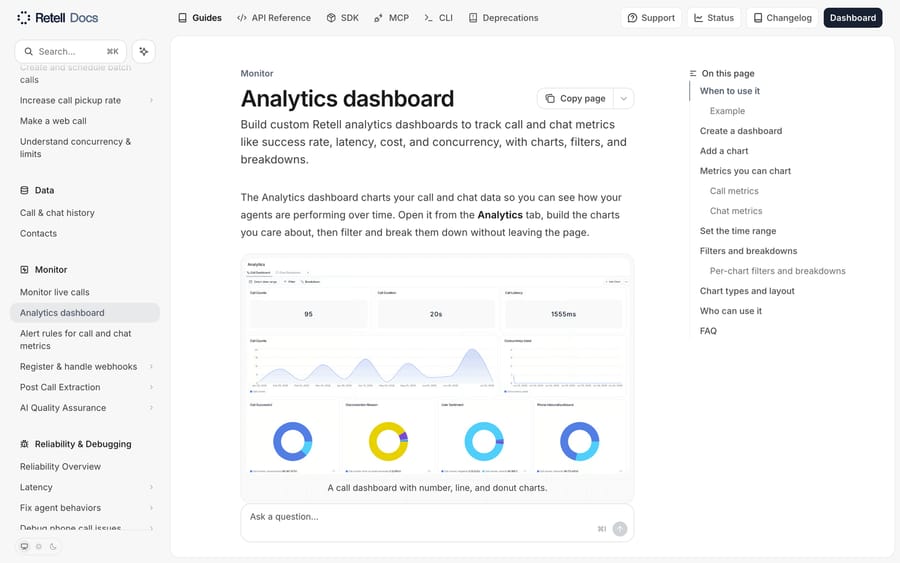Open Make a web call page
The image size is (900, 563).
[53, 121]
